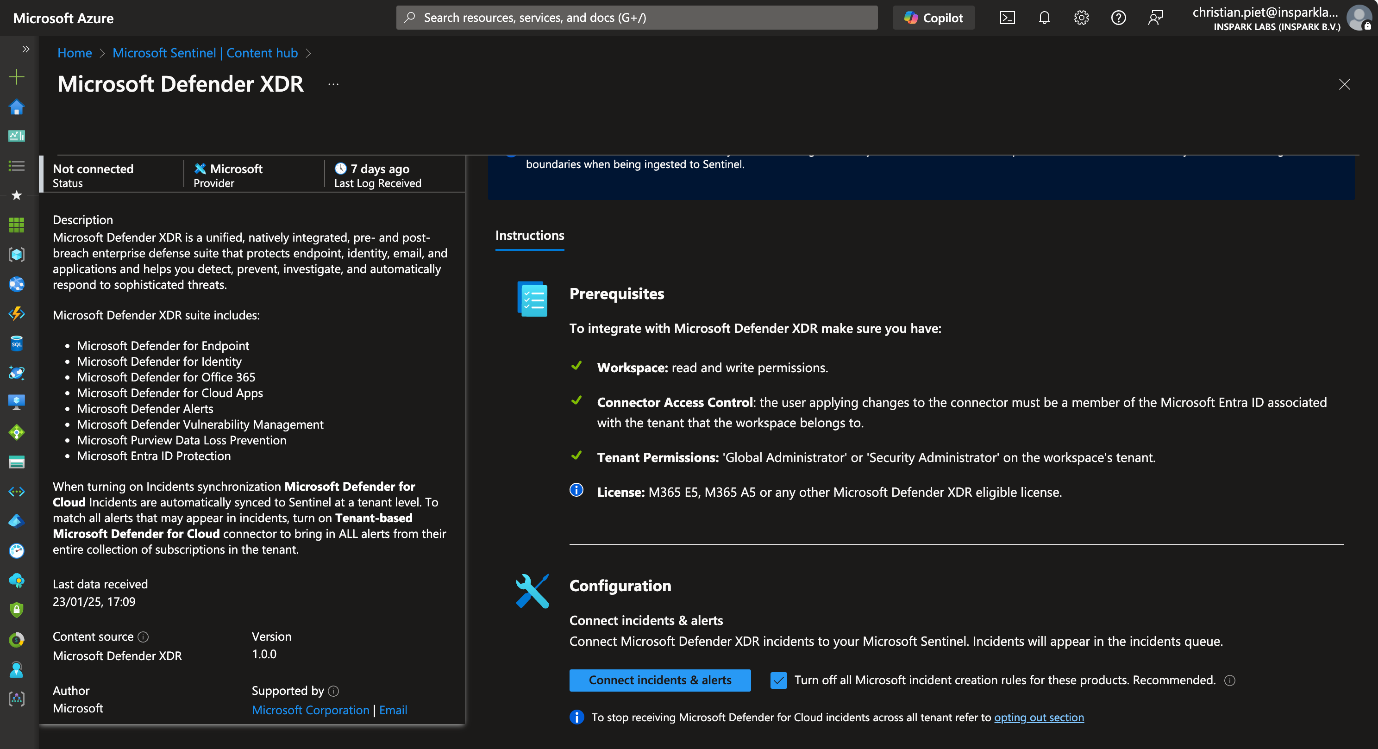The width and height of the screenshot is (1378, 749).
Task: Open Function App lightning icon
Action: tap(16, 314)
